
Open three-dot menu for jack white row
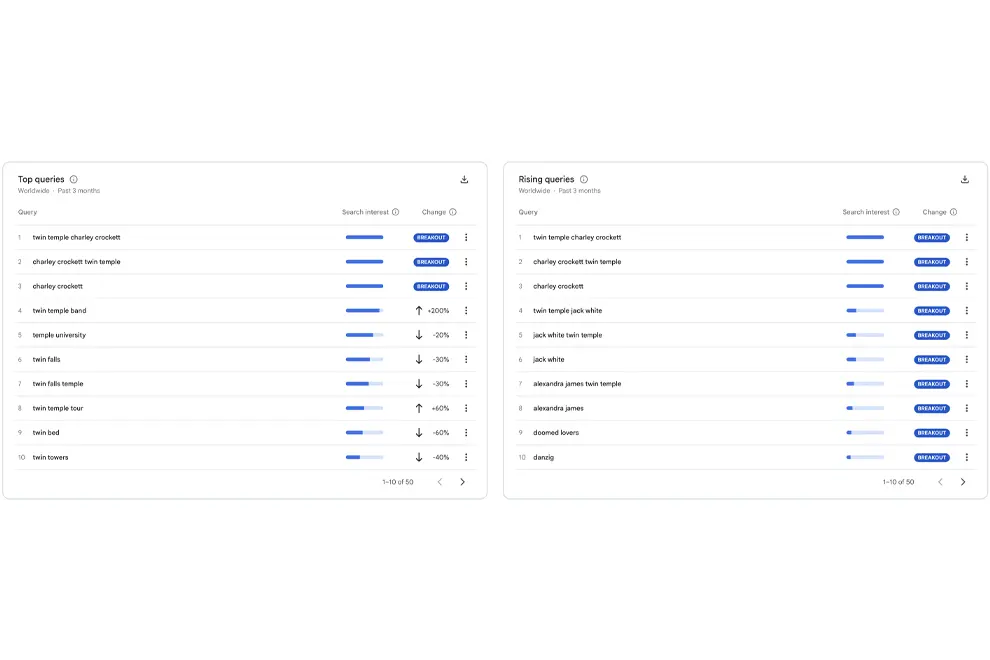pos(967,359)
